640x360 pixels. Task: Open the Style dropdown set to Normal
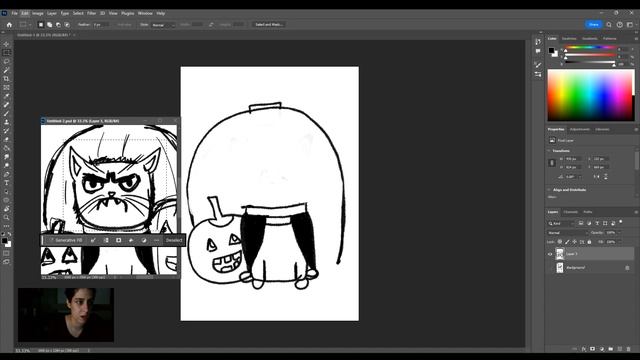163,25
